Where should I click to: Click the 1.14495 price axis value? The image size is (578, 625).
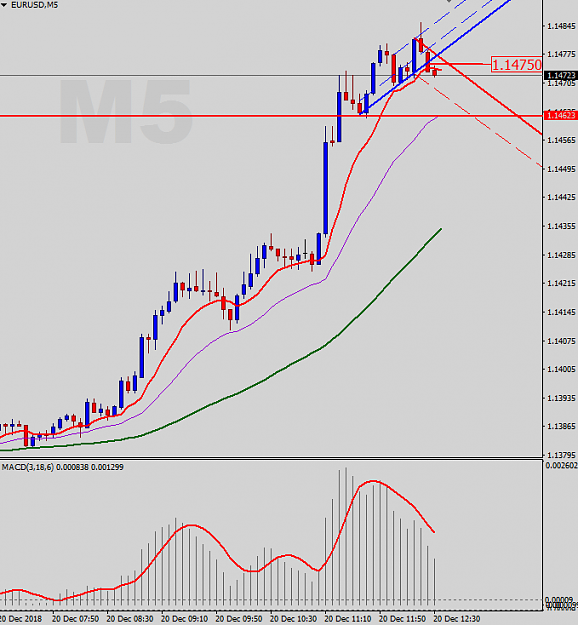pos(562,169)
